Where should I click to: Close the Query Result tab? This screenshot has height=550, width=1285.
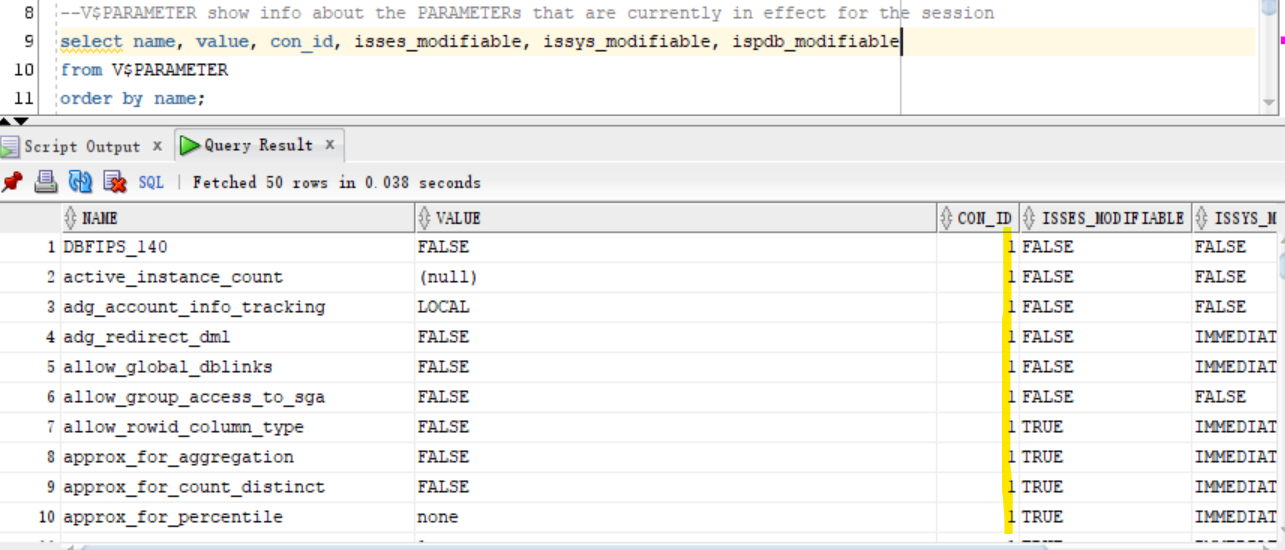pyautogui.click(x=331, y=144)
